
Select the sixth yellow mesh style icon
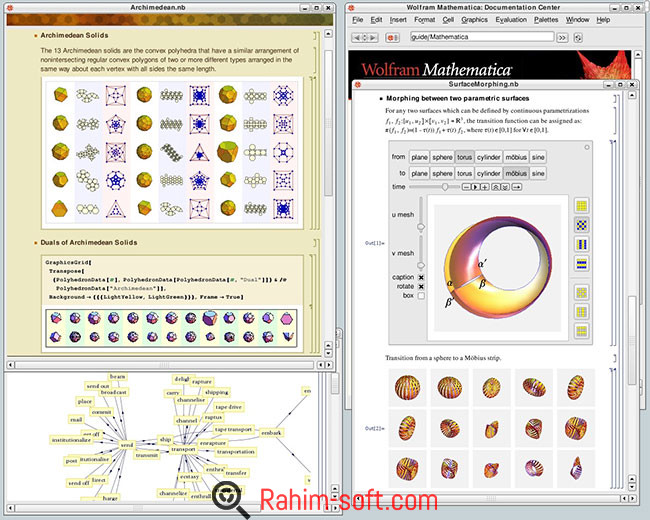[x=582, y=312]
